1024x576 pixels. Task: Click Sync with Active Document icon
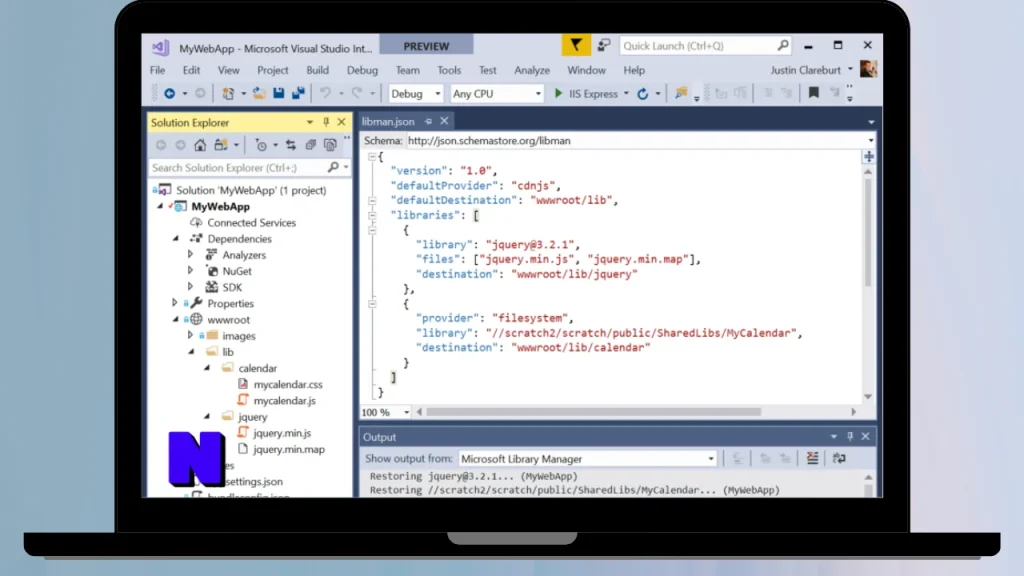pyautogui.click(x=291, y=145)
